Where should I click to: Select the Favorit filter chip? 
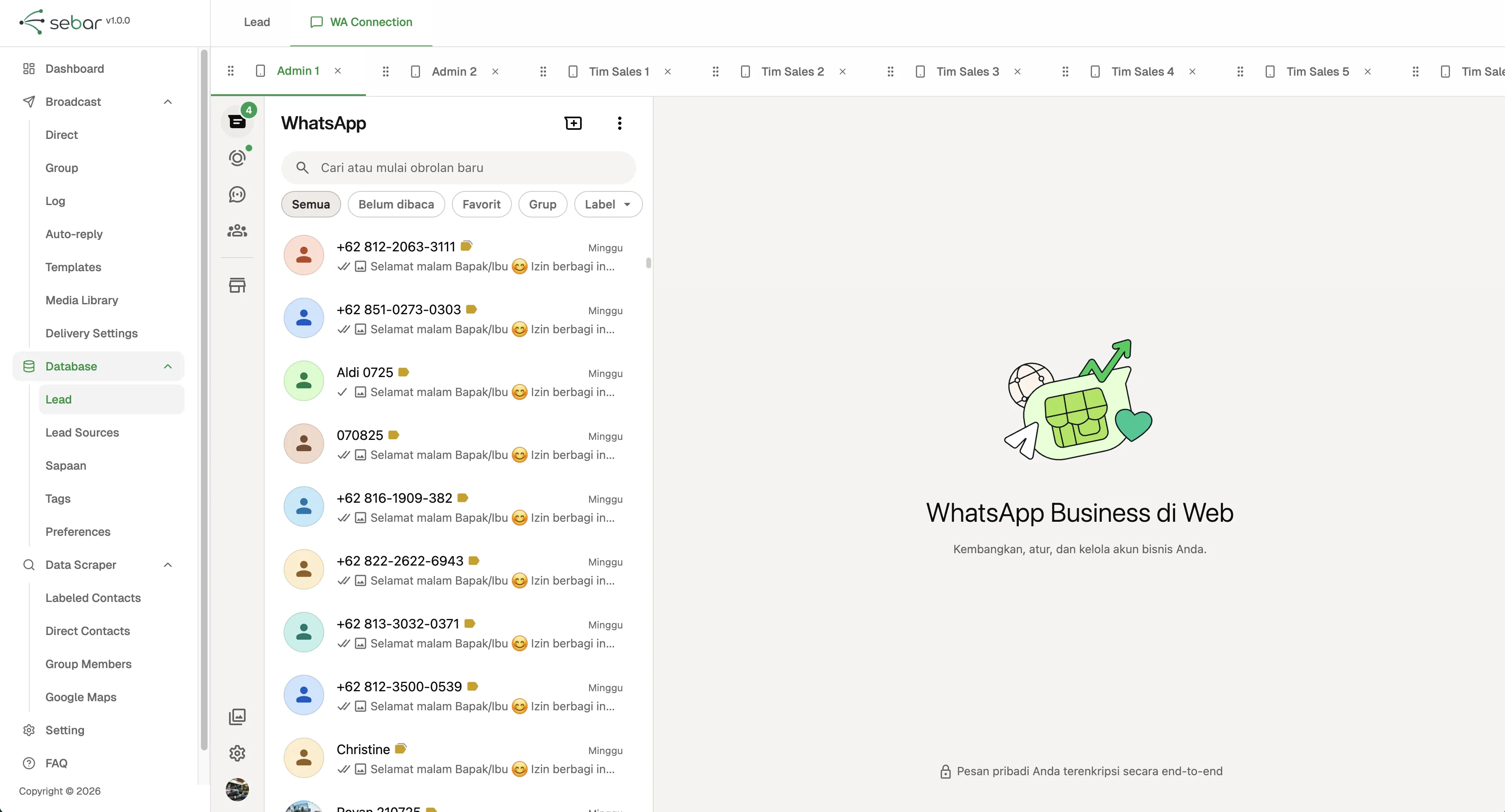481,205
